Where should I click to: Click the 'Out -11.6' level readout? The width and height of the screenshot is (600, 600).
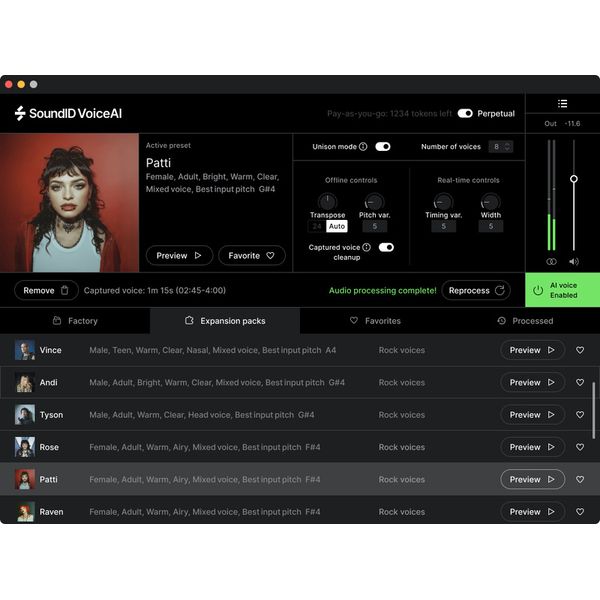(x=562, y=124)
